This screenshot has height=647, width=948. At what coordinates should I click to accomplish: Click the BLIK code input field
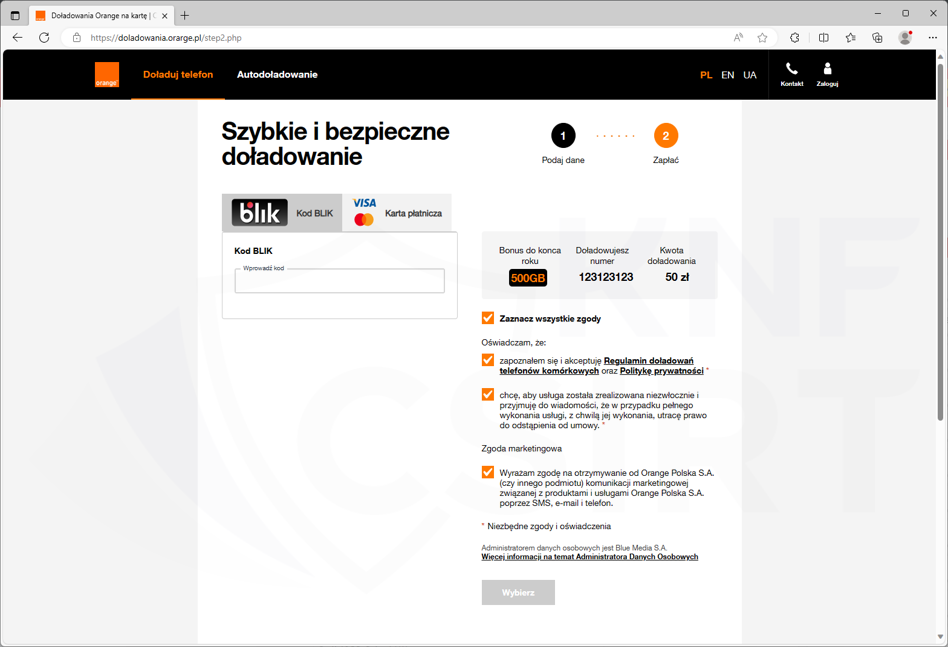(339, 282)
